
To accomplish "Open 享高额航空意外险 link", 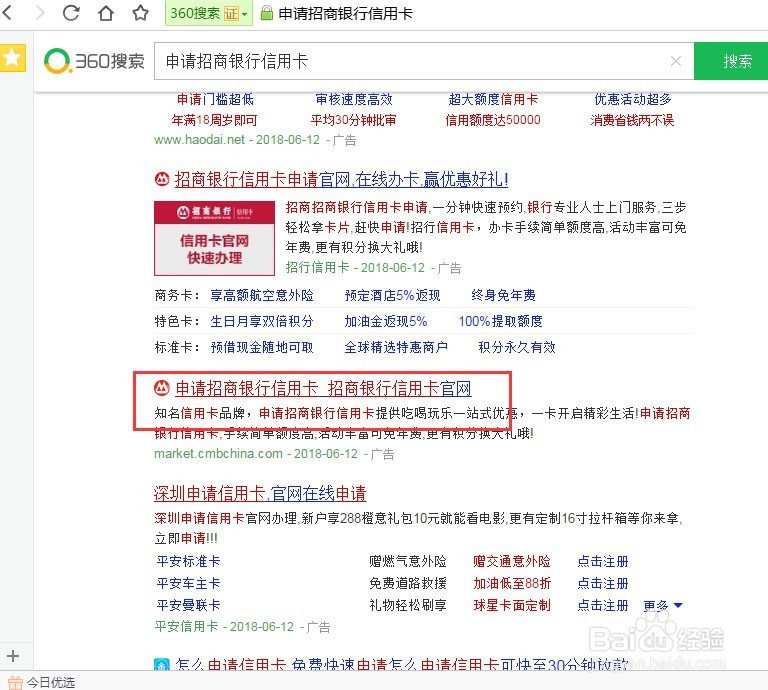I will click(x=262, y=295).
